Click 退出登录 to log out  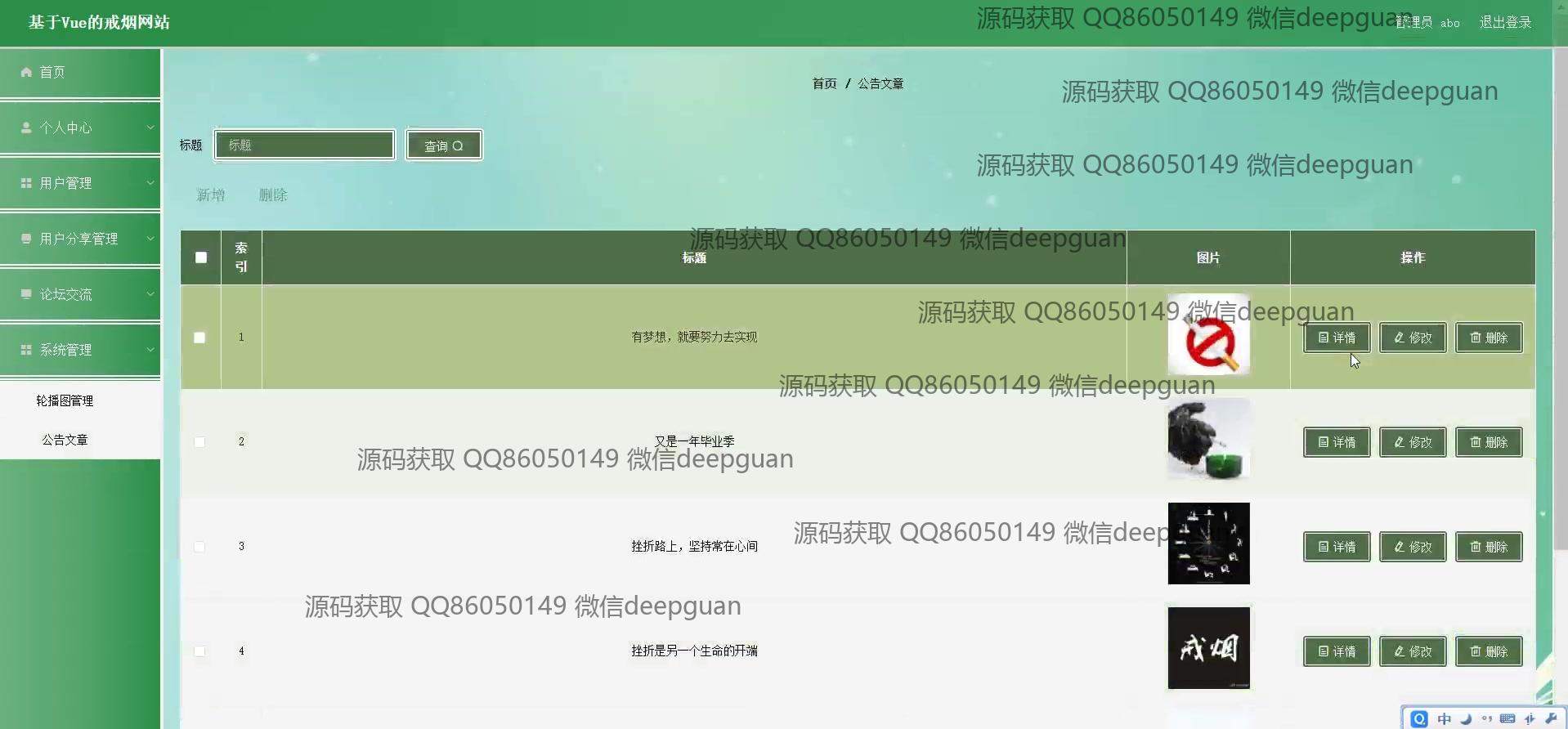(1505, 23)
